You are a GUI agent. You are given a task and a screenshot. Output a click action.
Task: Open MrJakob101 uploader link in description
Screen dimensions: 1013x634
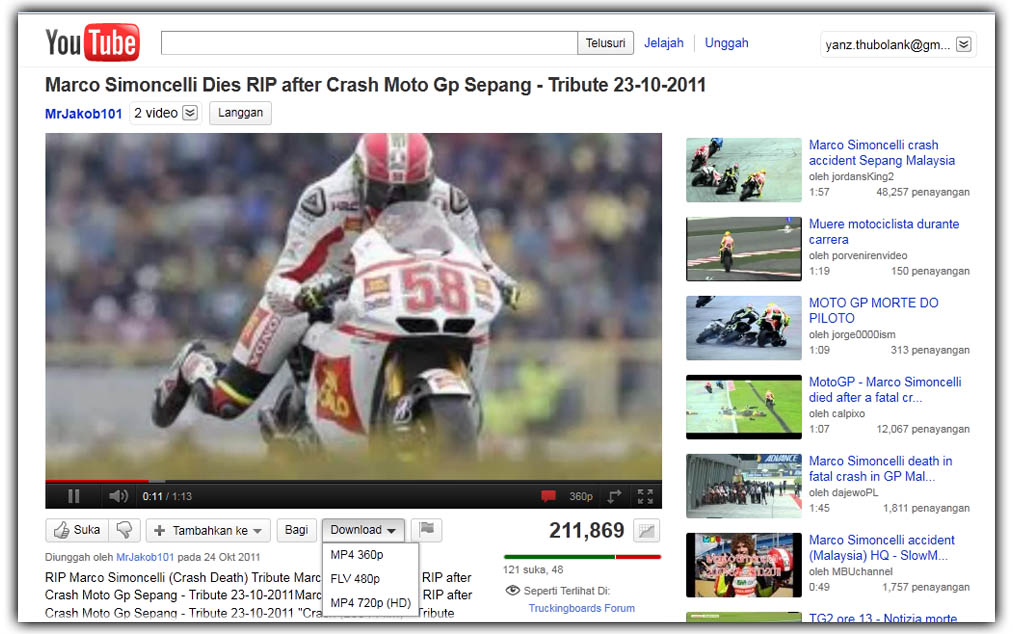point(145,557)
